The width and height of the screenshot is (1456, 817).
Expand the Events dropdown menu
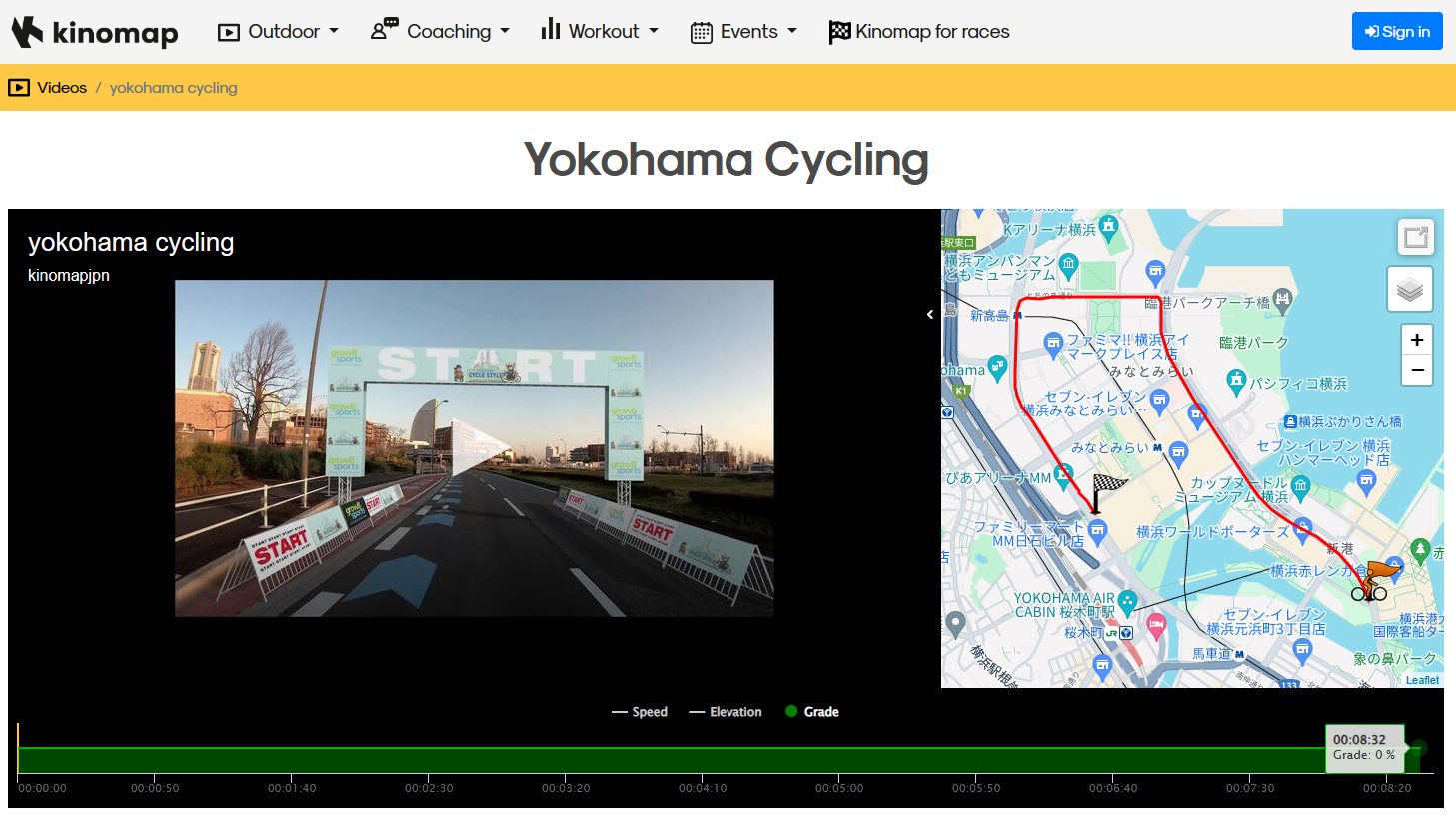click(x=743, y=32)
